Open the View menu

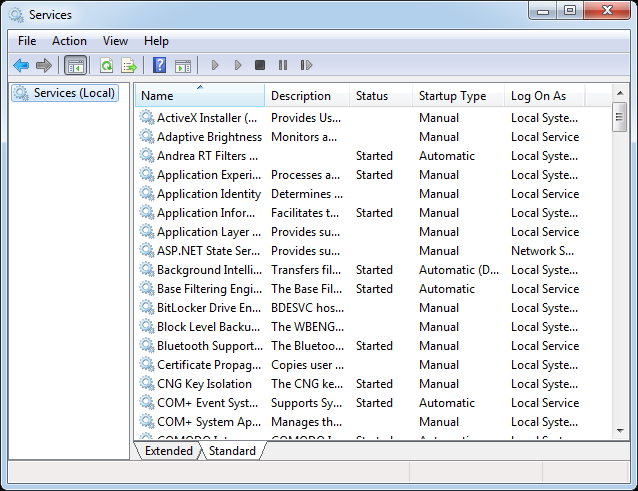point(115,41)
